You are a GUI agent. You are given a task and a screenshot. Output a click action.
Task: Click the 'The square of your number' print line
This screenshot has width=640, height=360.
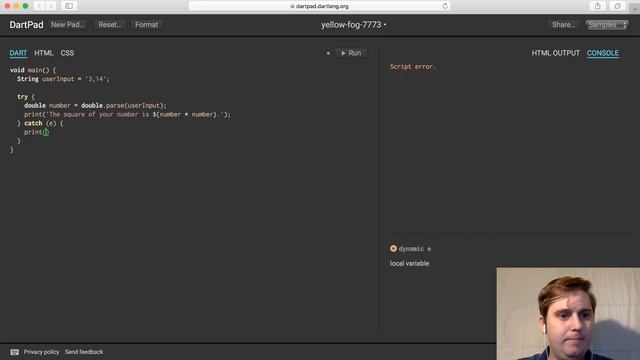[127, 114]
